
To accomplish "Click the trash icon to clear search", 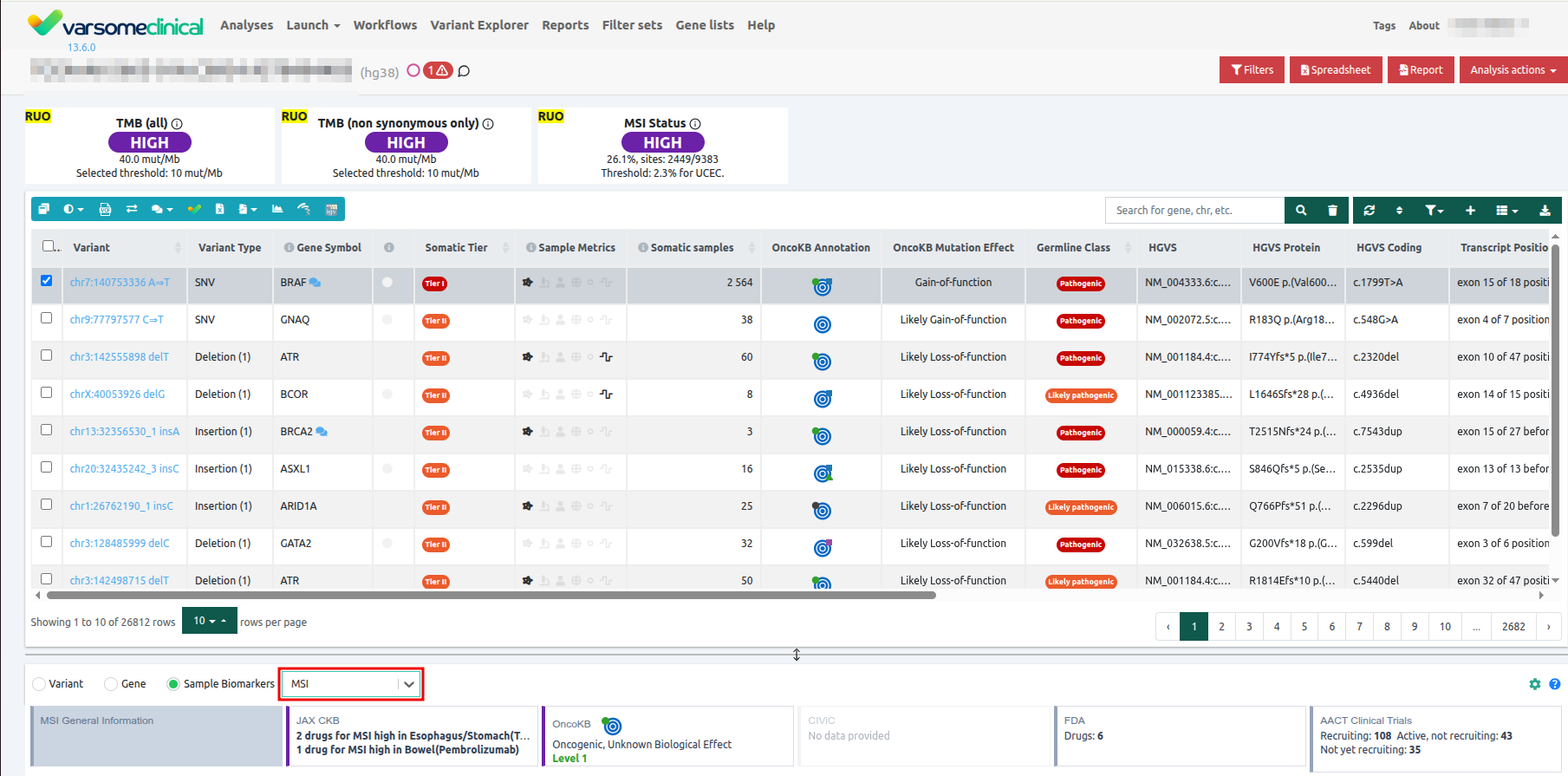I will coord(1332,210).
